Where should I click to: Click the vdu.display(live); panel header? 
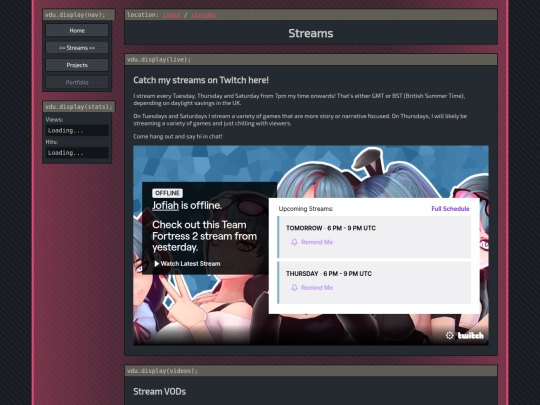[311, 60]
